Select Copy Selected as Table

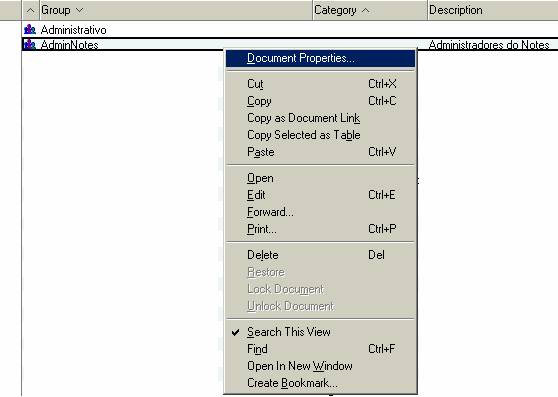[x=320, y=135]
